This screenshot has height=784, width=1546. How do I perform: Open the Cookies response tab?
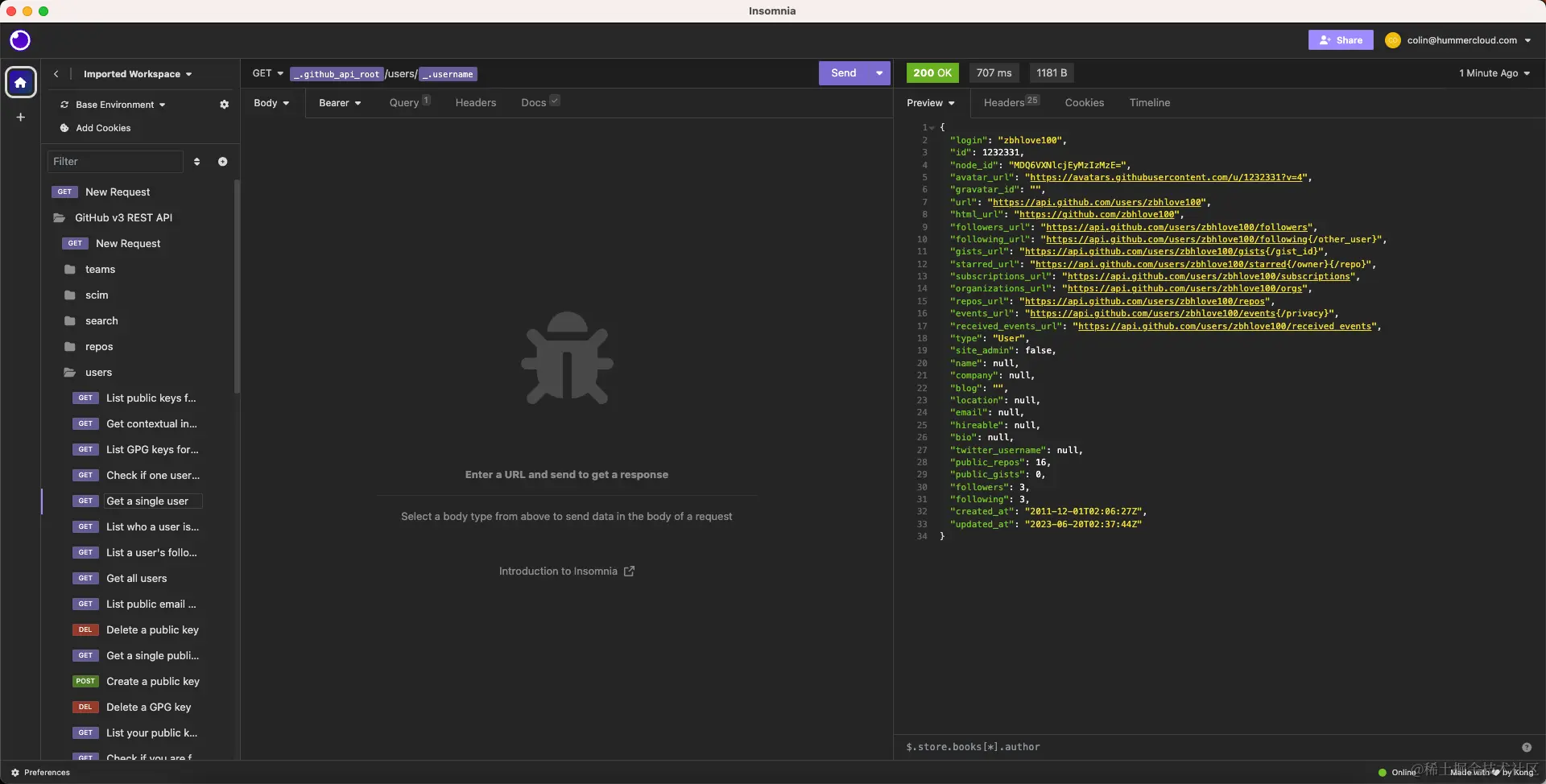pyautogui.click(x=1085, y=103)
